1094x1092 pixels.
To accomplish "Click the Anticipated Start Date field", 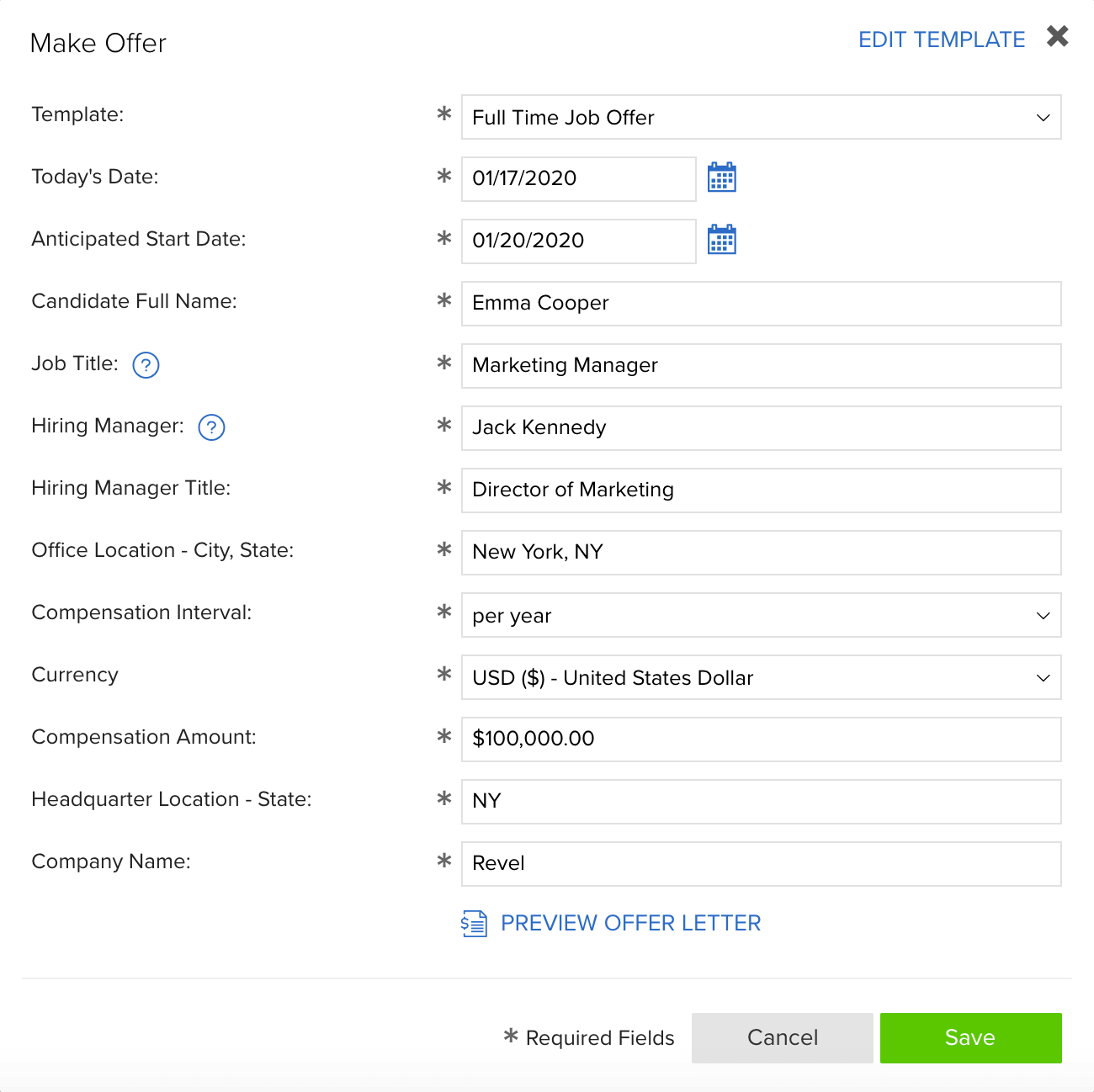I will [x=579, y=241].
